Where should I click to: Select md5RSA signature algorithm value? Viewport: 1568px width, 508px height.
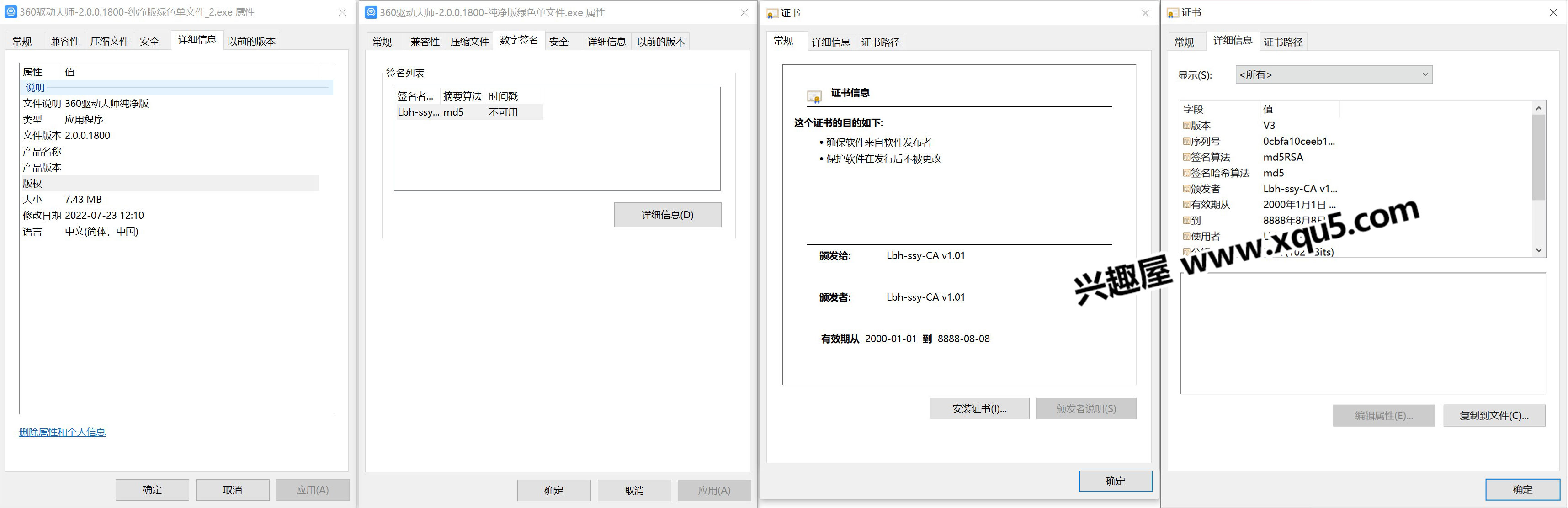(1283, 157)
